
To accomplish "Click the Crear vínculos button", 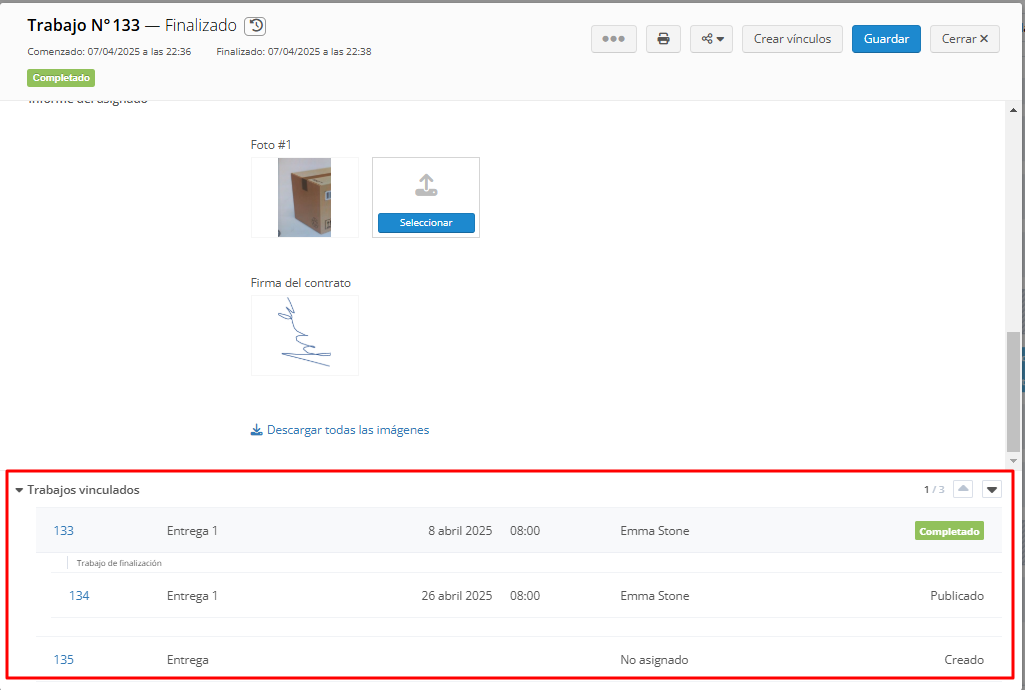I will pos(792,39).
